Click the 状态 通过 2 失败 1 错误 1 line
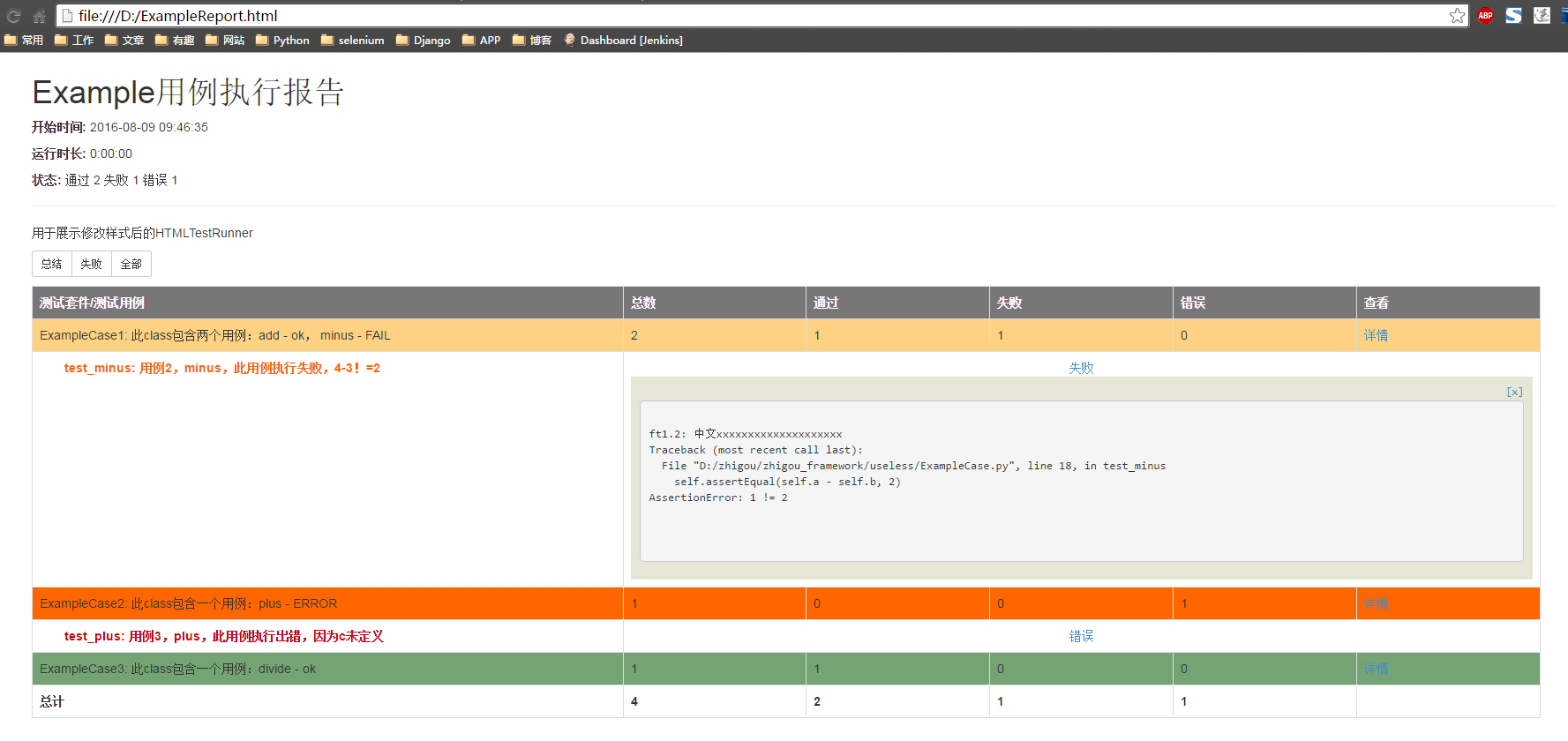Screen dimensions: 1568x741 point(105,180)
